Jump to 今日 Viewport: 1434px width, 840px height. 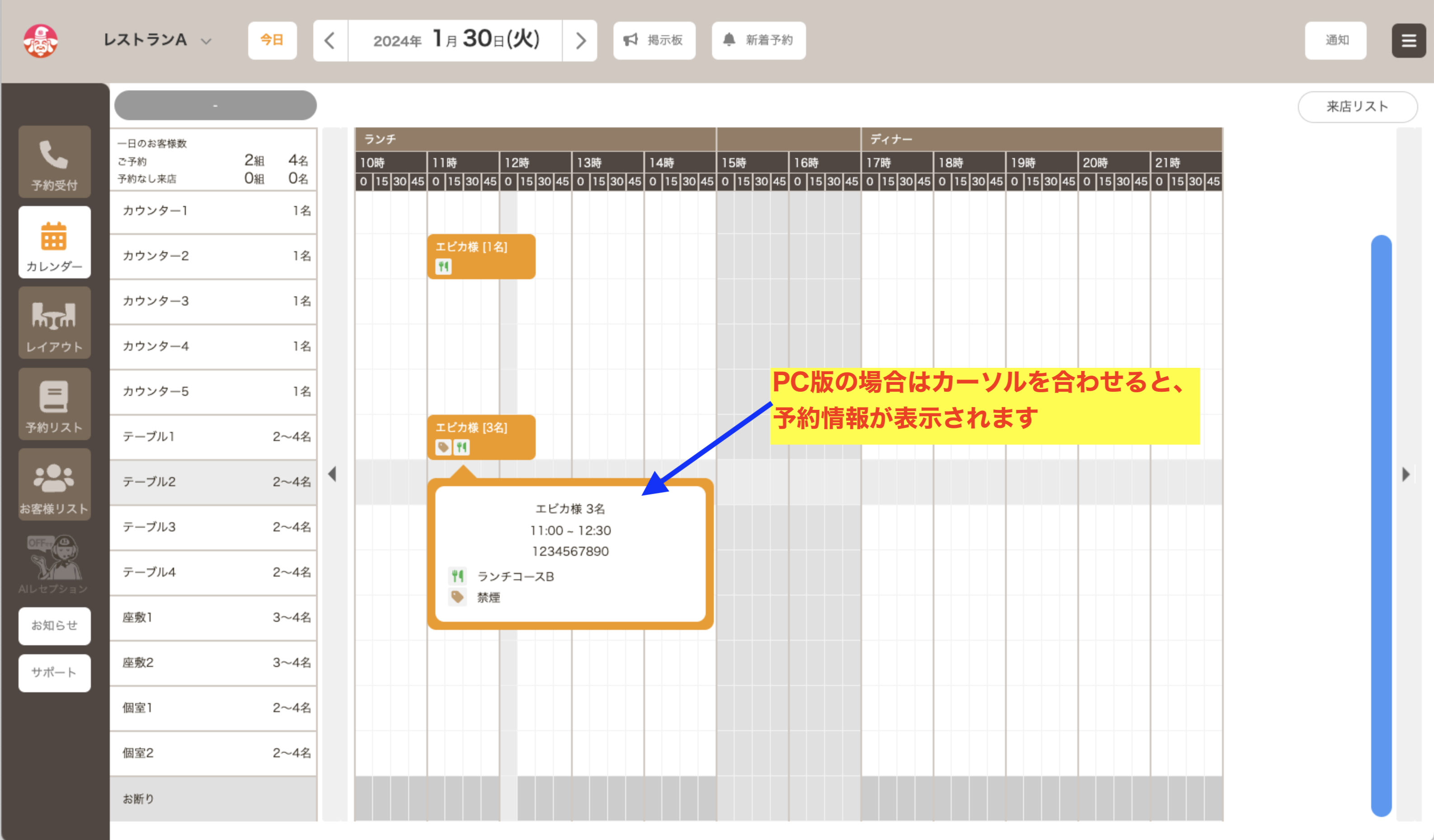pos(272,40)
